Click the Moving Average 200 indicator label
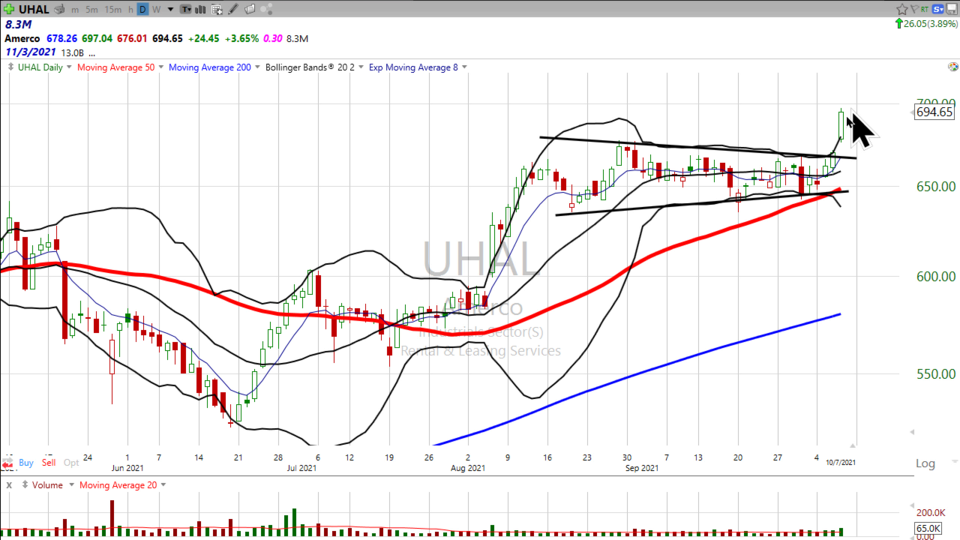The image size is (960, 540). tap(209, 68)
